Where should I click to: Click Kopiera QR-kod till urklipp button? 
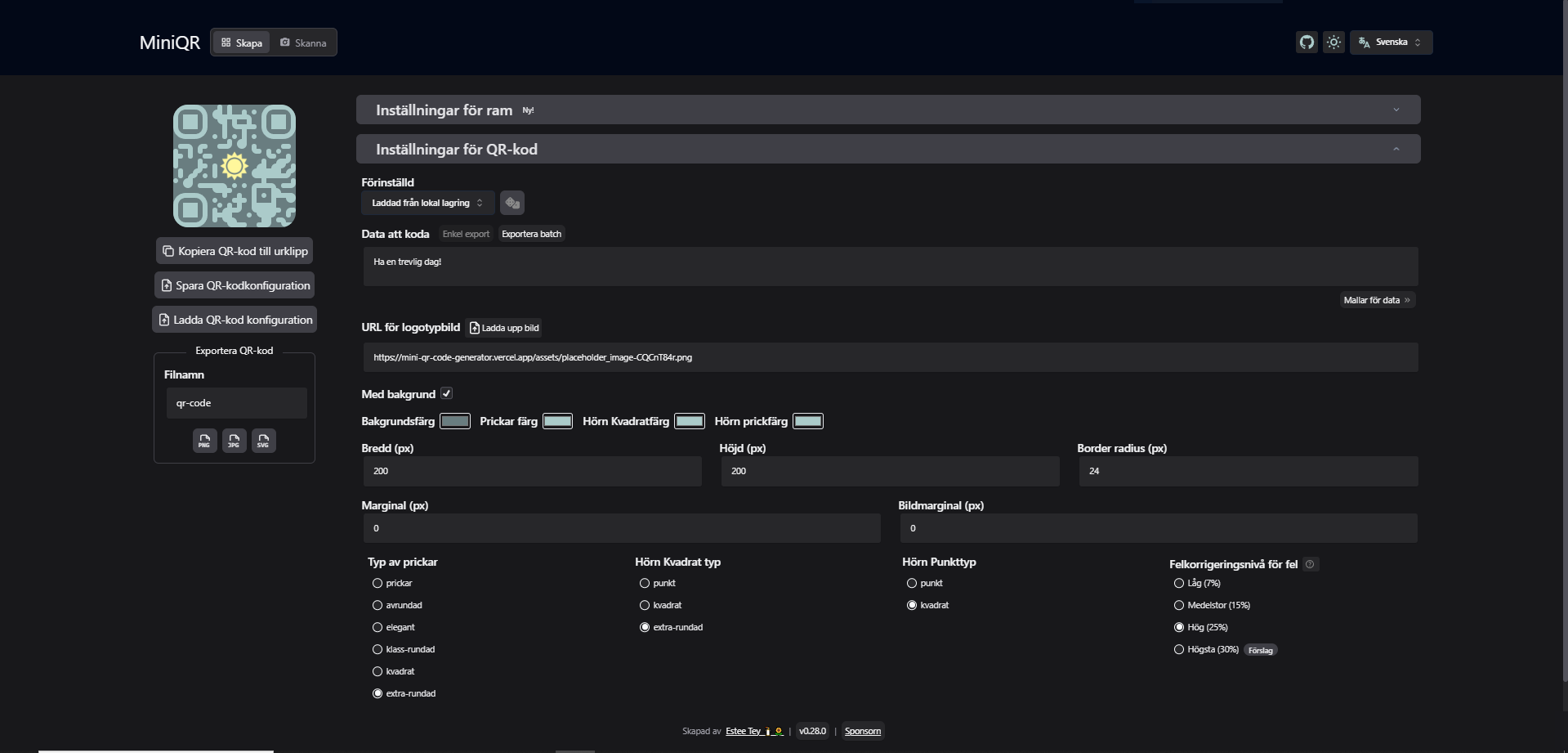pos(235,251)
